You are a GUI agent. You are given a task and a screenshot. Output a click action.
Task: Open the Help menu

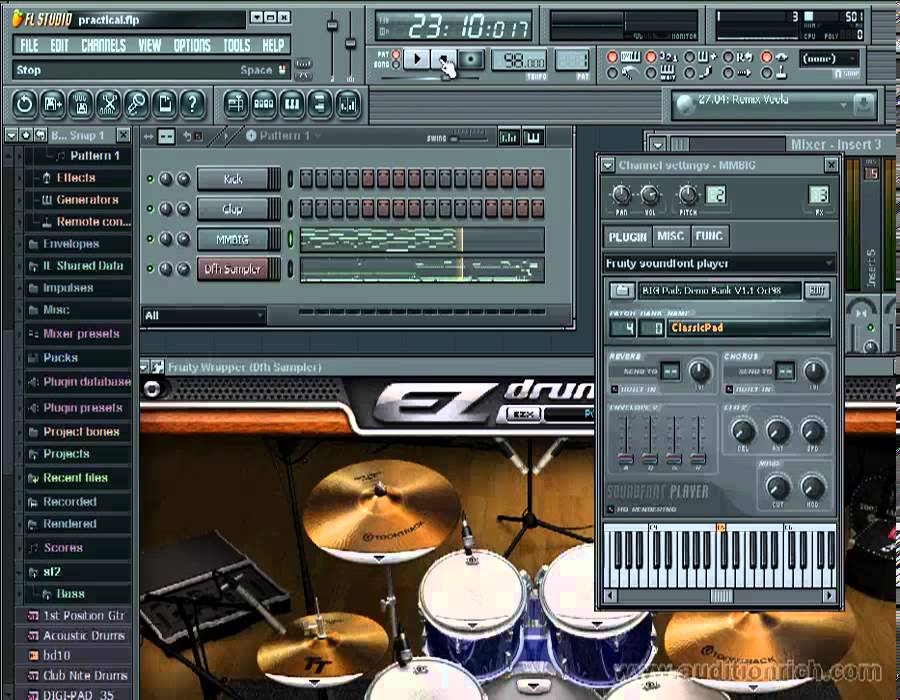point(273,45)
